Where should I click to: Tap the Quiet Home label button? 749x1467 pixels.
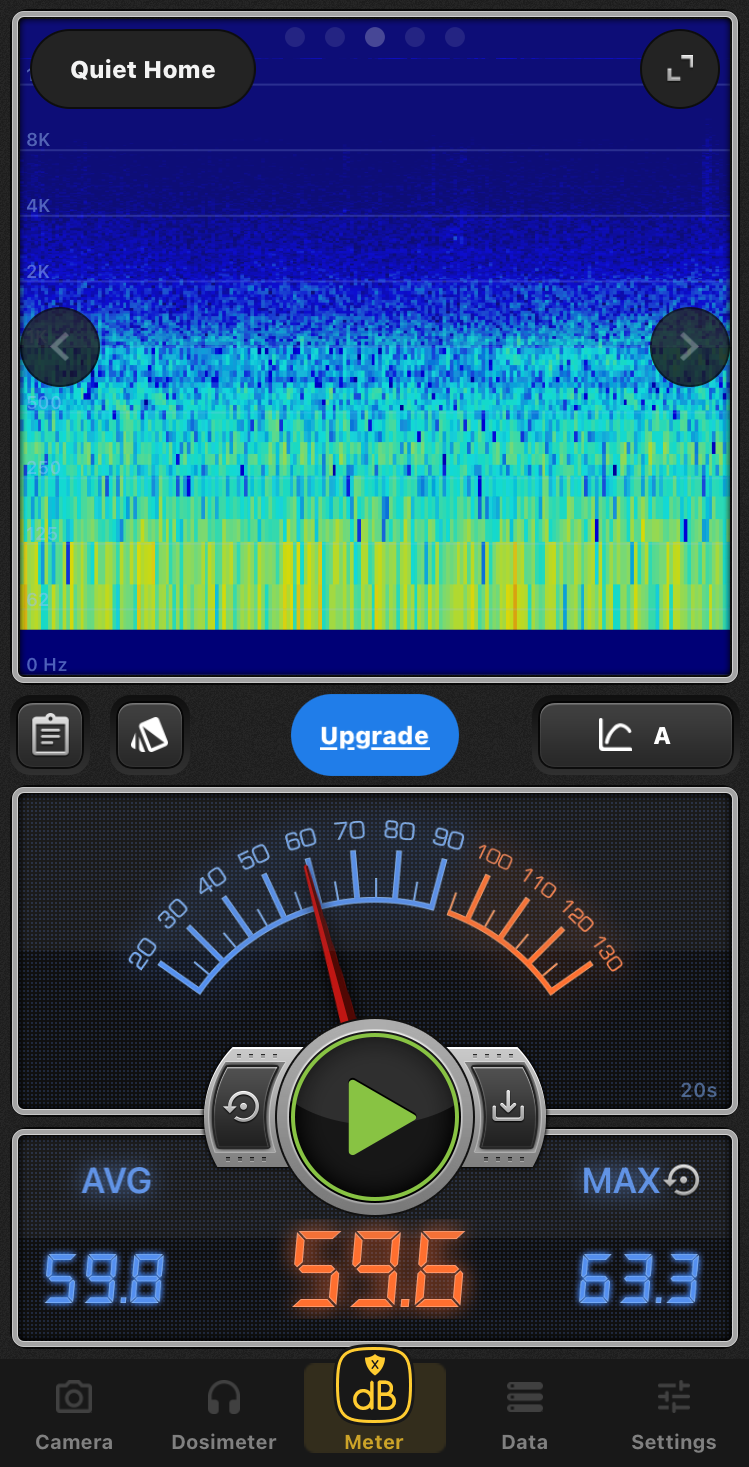tap(143, 69)
